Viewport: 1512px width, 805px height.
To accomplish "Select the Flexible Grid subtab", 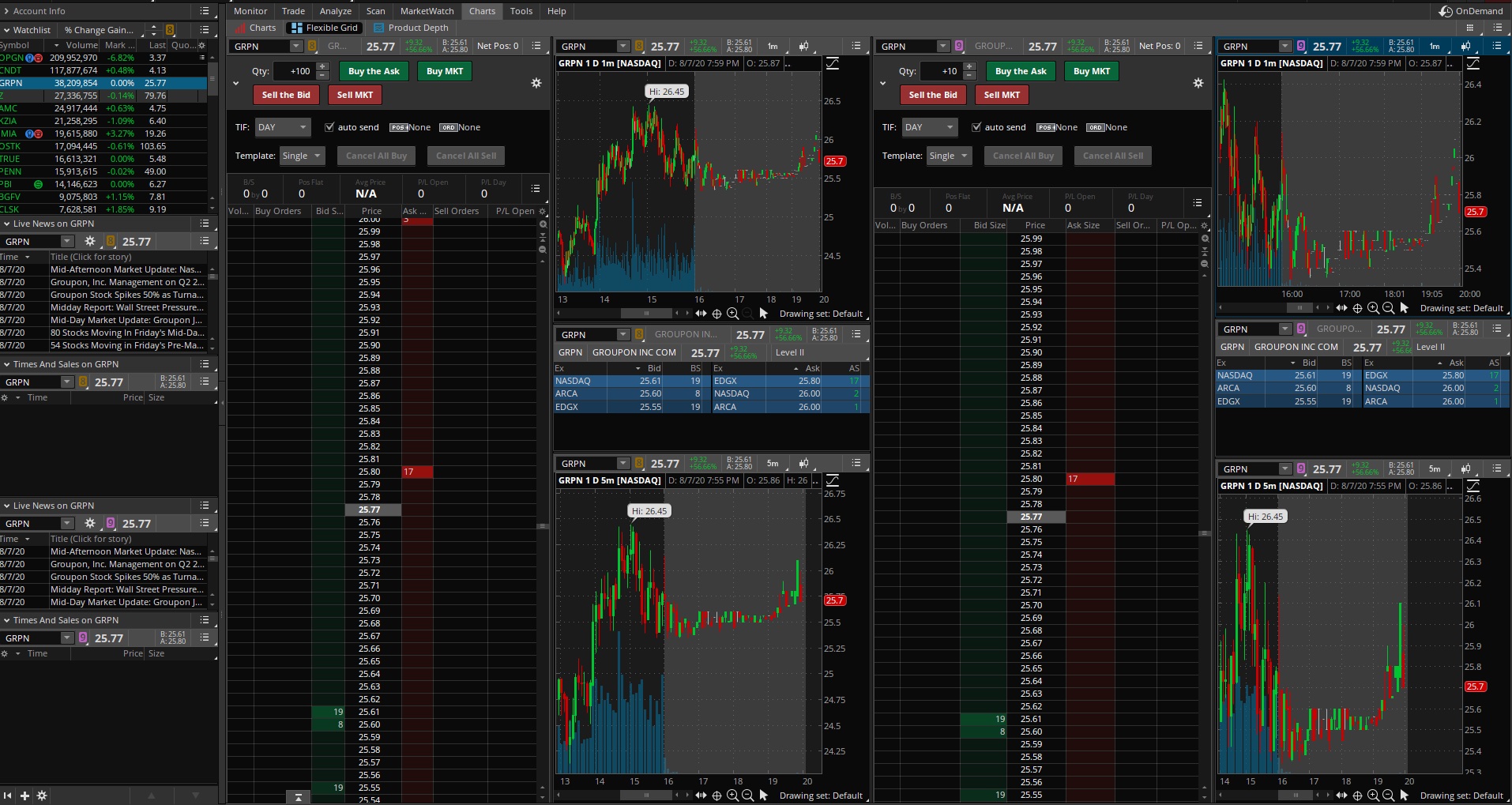I will (325, 28).
